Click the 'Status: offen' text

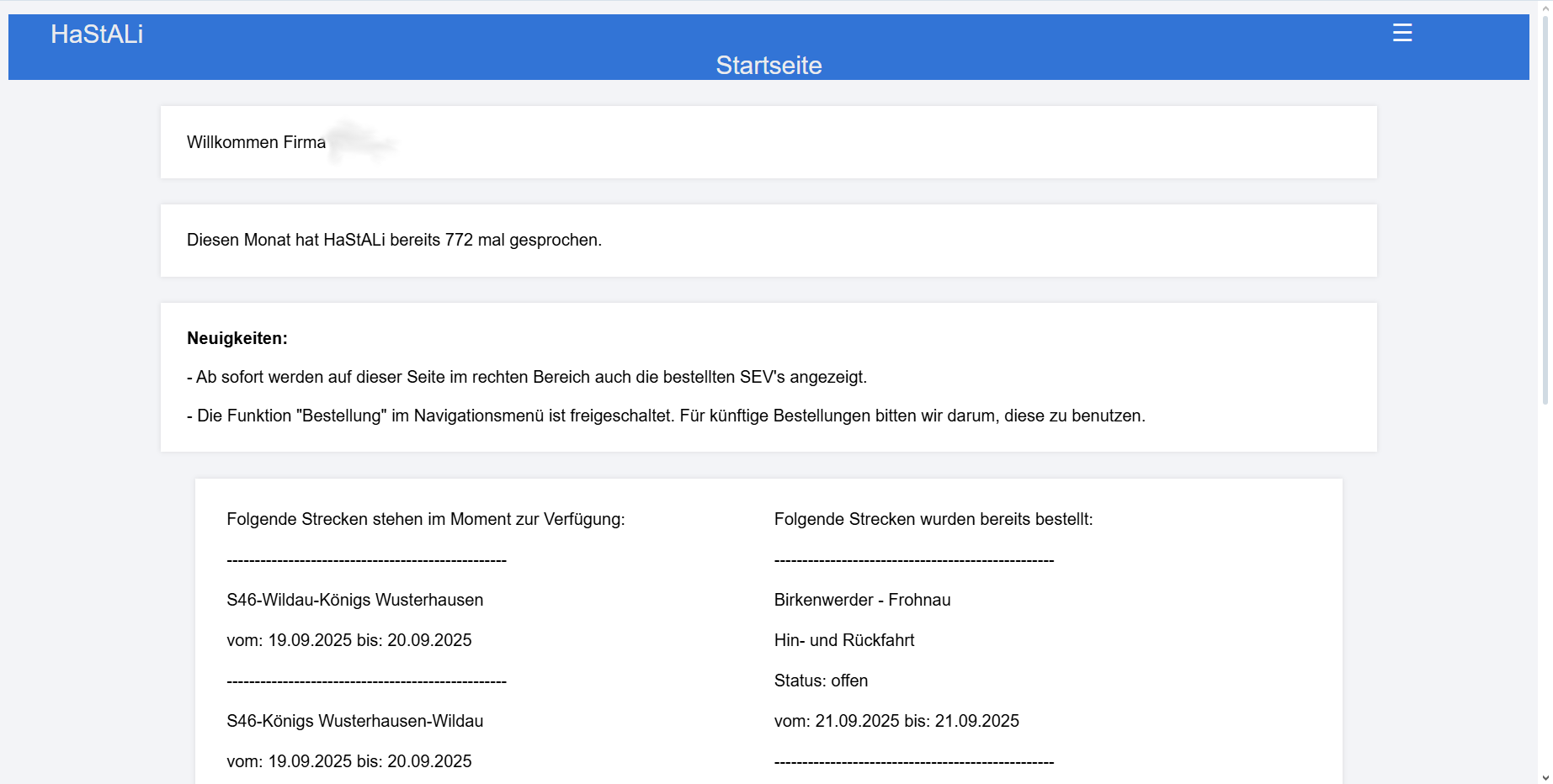[821, 681]
